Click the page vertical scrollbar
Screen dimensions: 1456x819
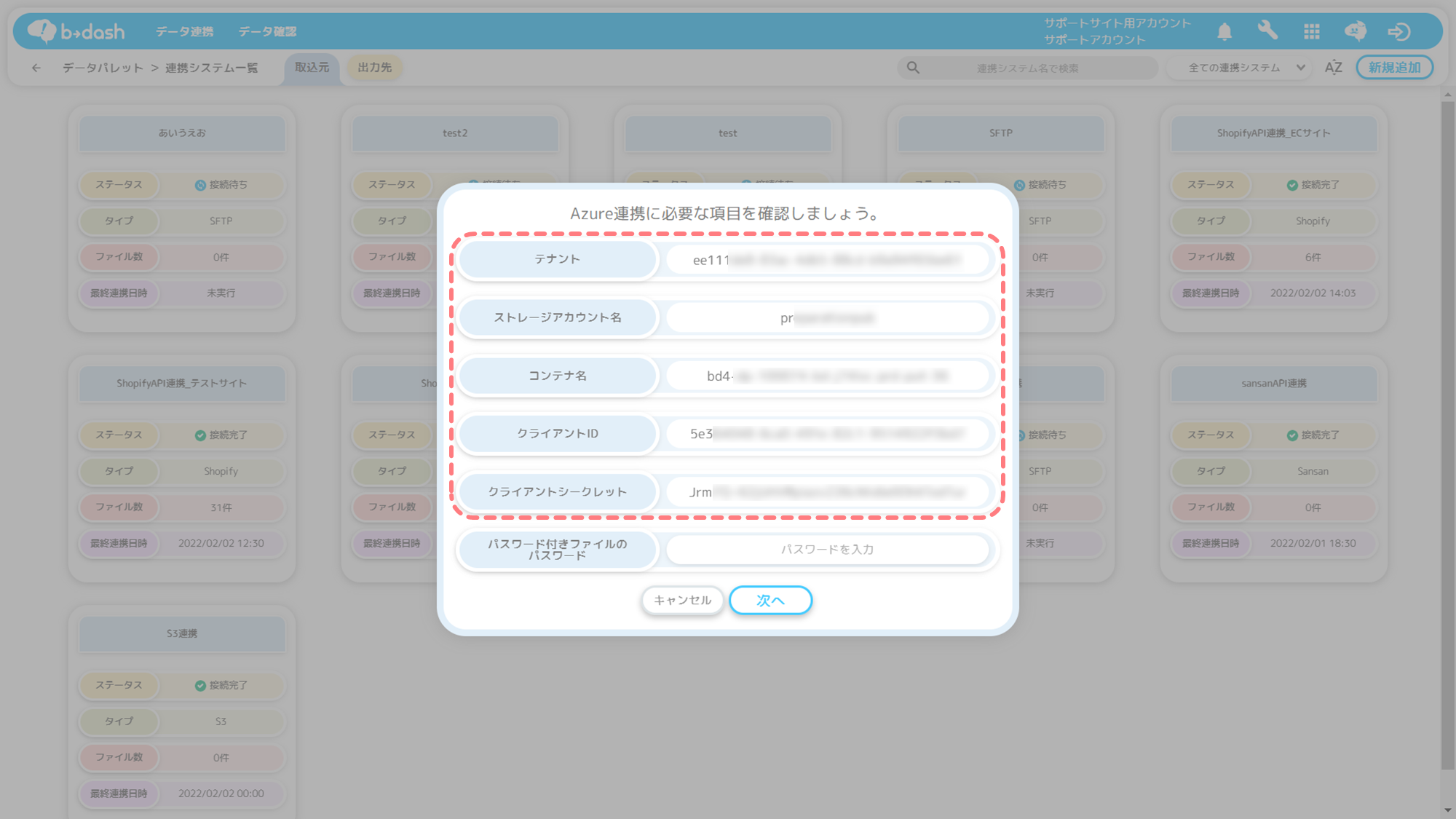click(x=1447, y=435)
